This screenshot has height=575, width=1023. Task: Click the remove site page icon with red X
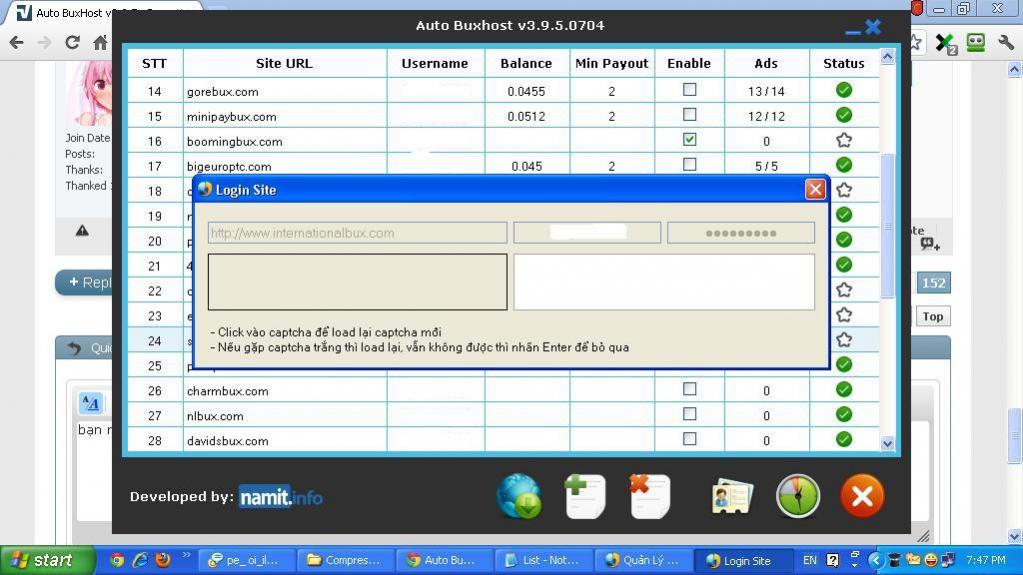(650, 497)
